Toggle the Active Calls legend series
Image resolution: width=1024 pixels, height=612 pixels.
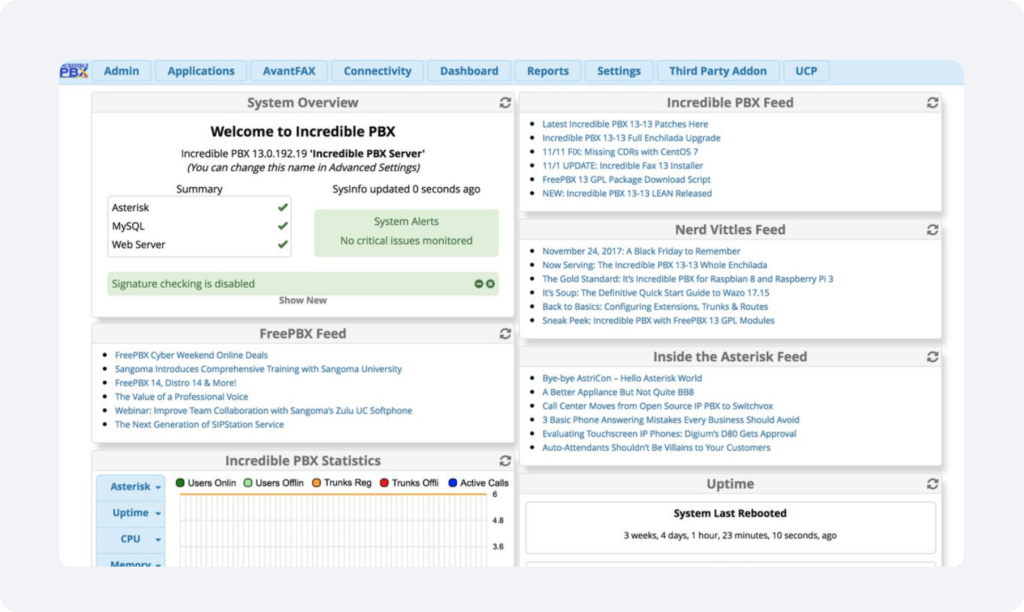click(479, 483)
